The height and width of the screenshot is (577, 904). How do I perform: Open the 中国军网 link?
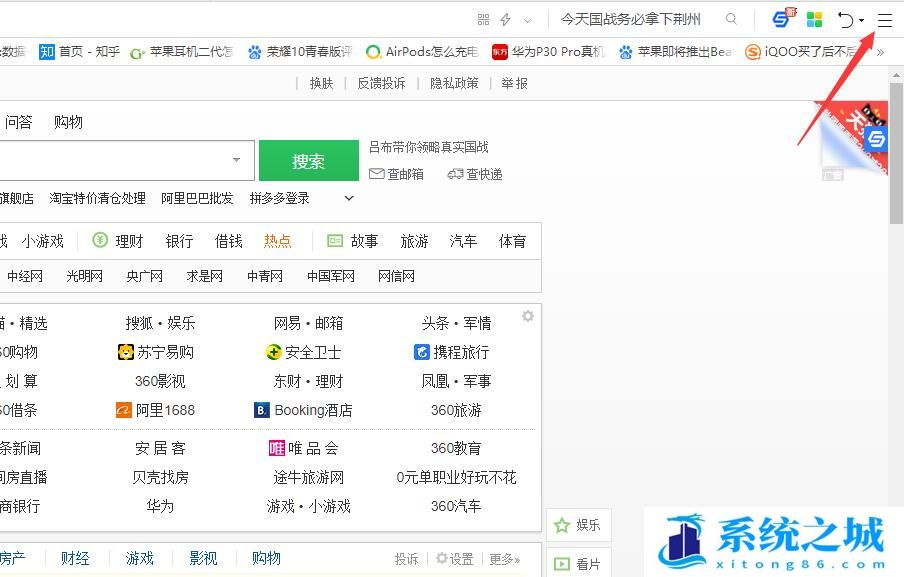(x=330, y=276)
